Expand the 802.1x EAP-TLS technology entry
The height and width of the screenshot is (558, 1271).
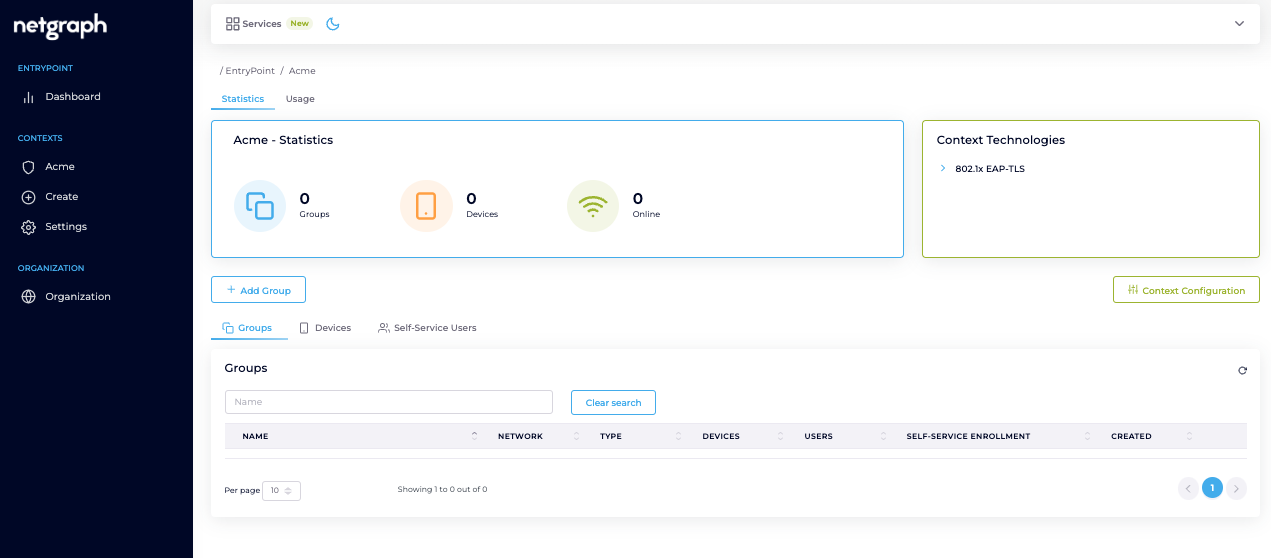pos(943,169)
